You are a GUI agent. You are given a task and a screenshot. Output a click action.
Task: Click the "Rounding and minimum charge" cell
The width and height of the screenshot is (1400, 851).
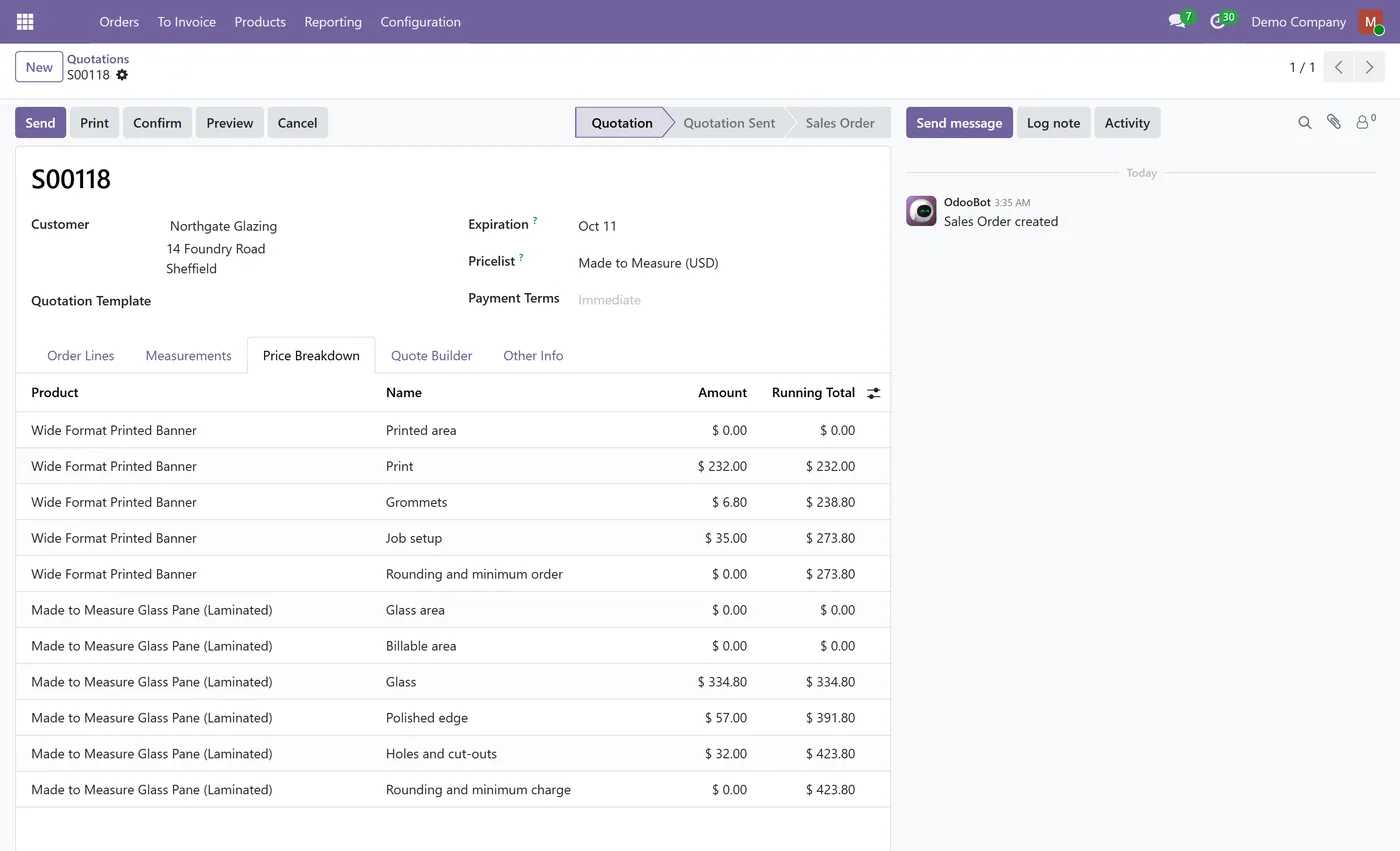[x=478, y=790]
